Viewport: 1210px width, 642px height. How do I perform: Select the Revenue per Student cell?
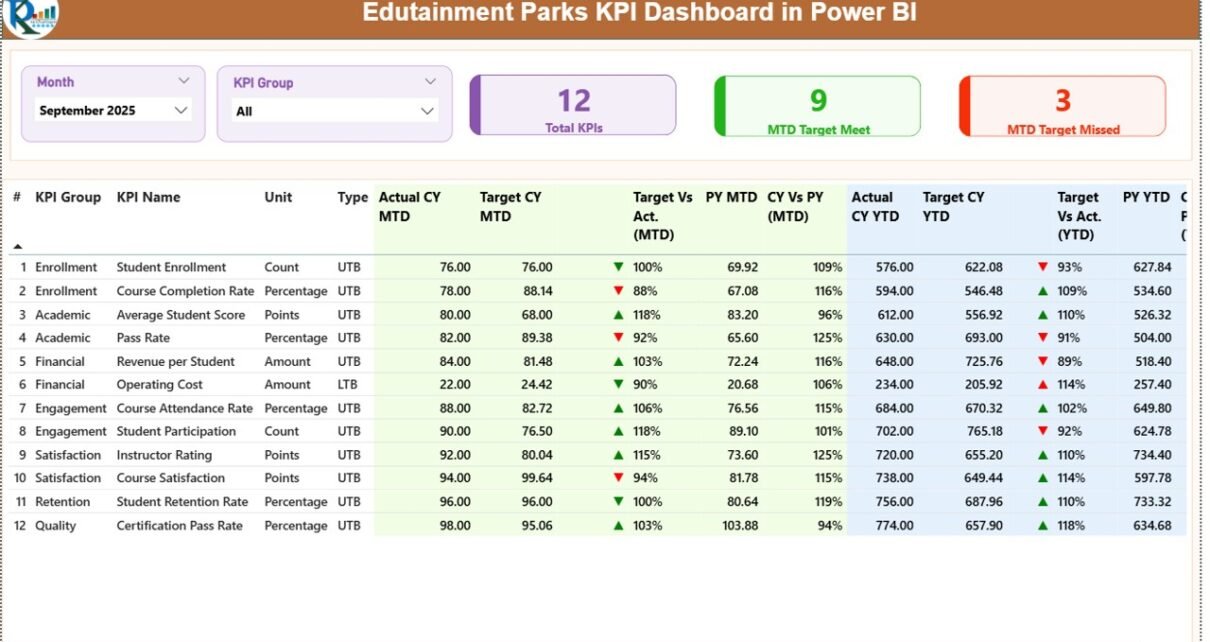176,362
